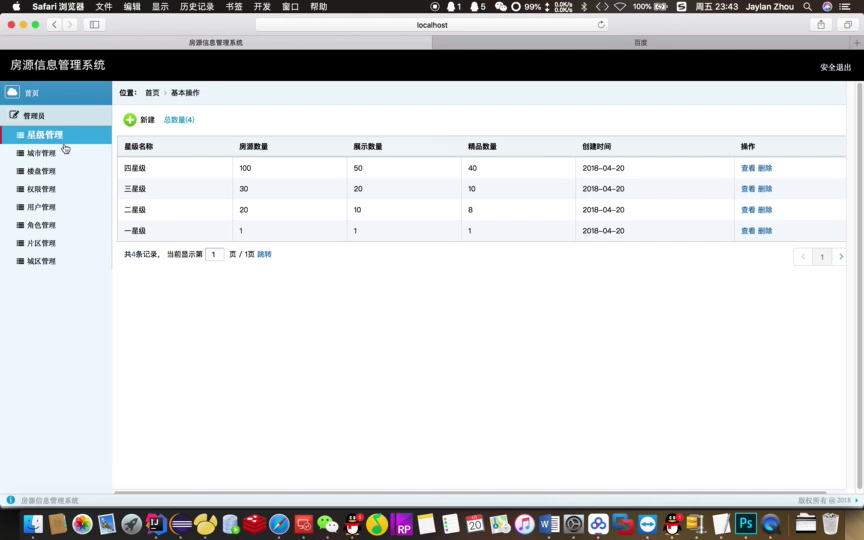The image size is (864, 540).
Task: Open Axure RP from the Dock
Action: click(401, 524)
